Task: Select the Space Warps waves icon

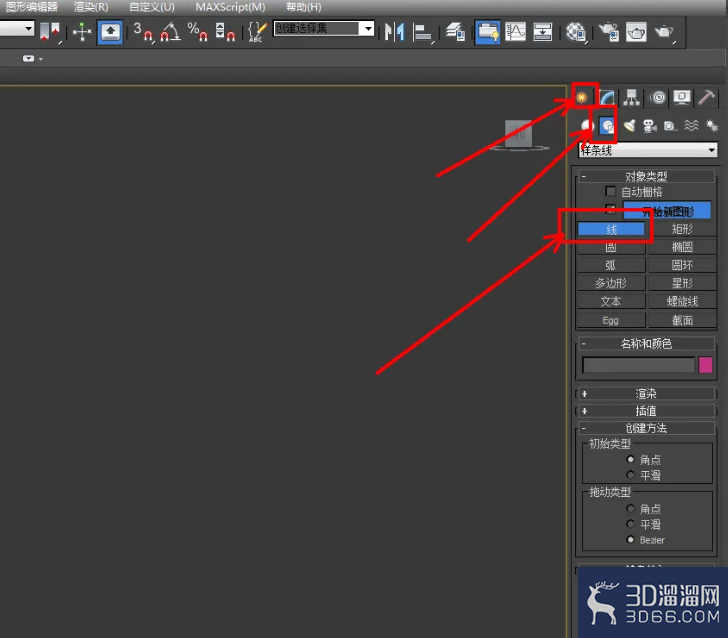Action: [x=691, y=126]
